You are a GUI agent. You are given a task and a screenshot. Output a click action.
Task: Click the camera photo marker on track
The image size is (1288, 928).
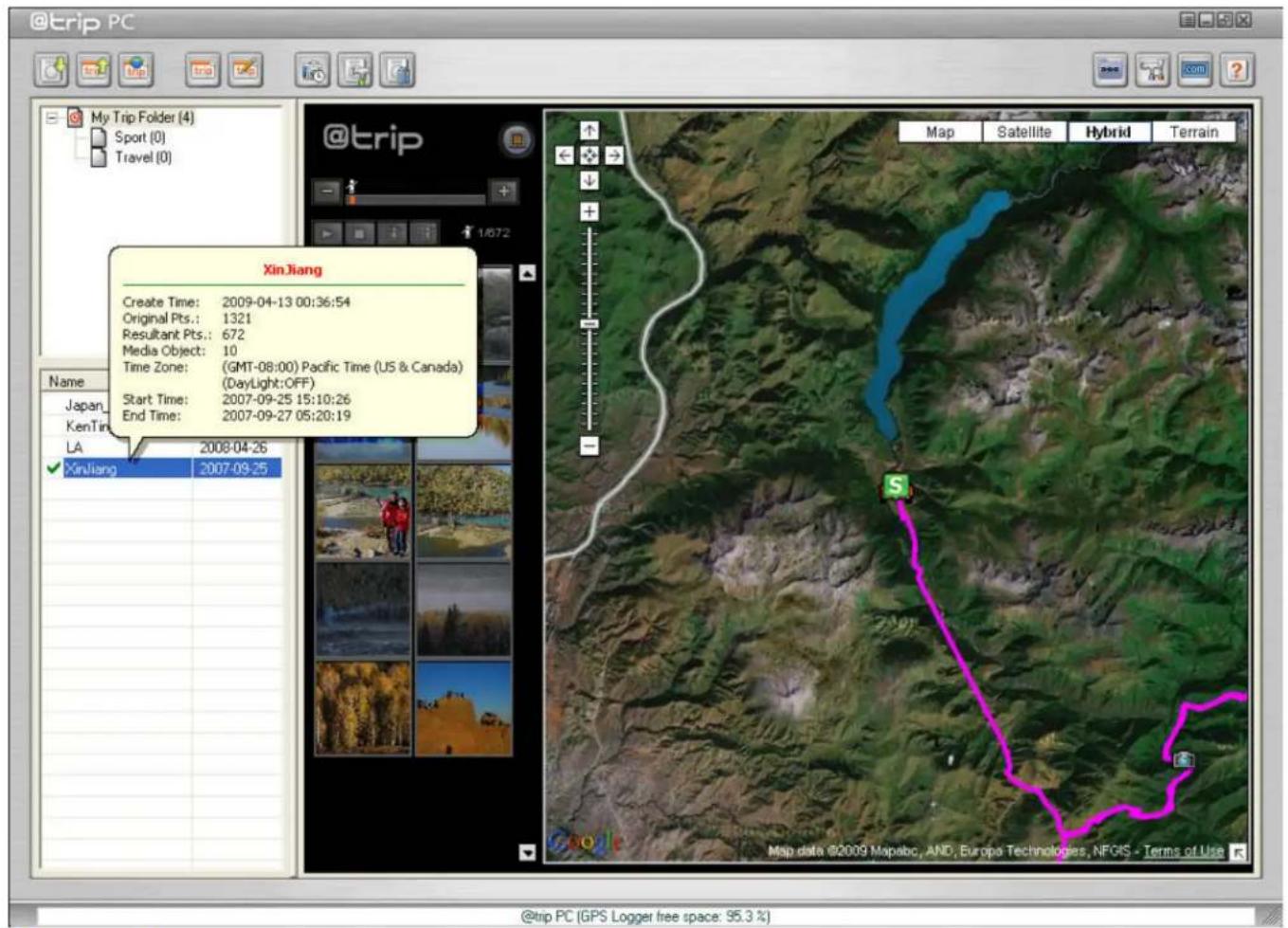(1183, 759)
